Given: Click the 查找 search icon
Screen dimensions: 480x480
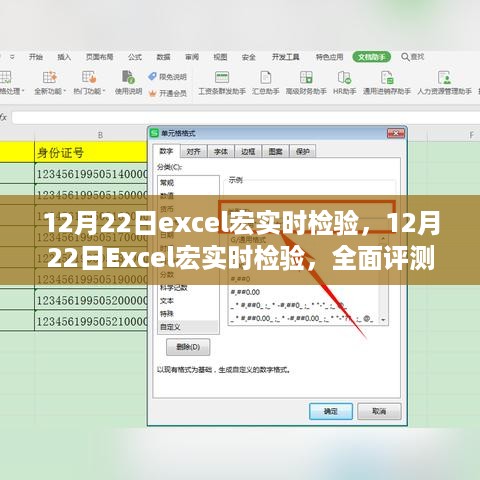Looking at the screenshot, I should (x=405, y=57).
